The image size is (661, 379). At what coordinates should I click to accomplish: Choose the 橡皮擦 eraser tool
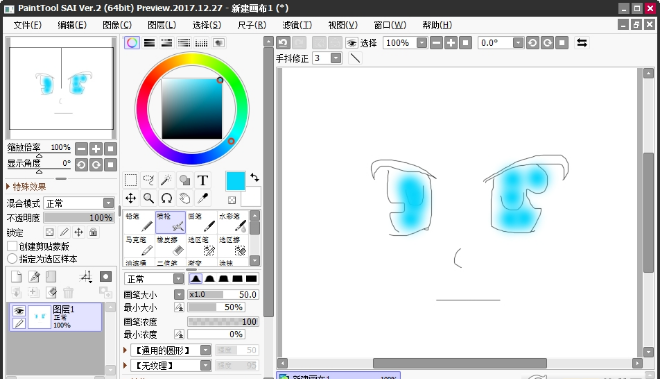tap(170, 246)
